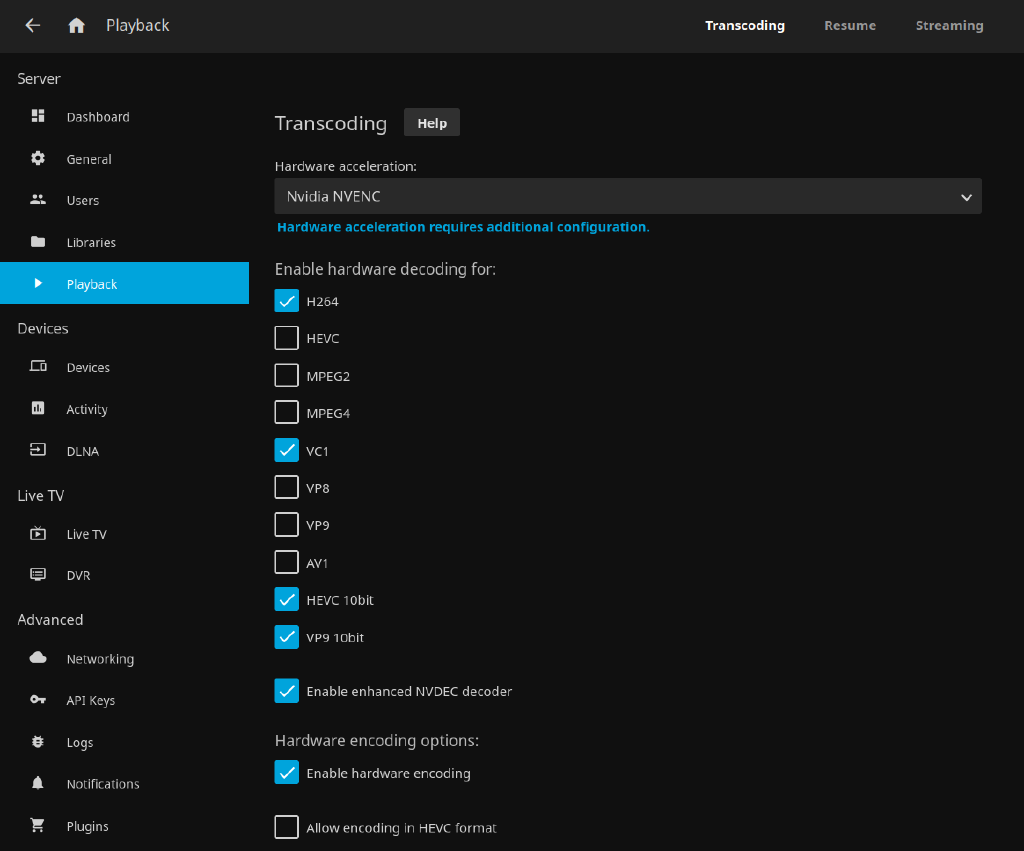Switch to the Streaming tab

click(x=949, y=26)
